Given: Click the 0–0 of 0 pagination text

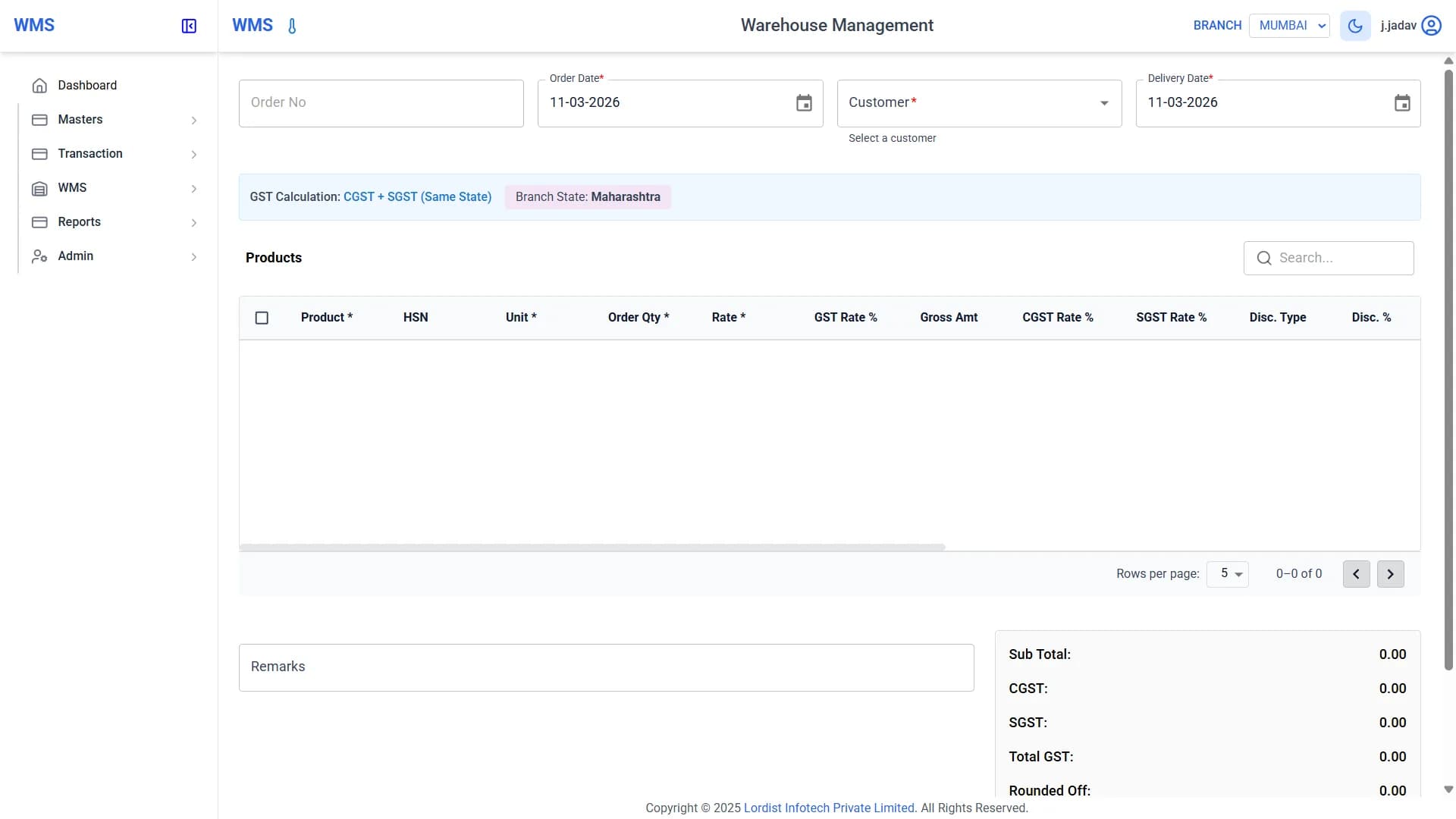Looking at the screenshot, I should point(1298,574).
